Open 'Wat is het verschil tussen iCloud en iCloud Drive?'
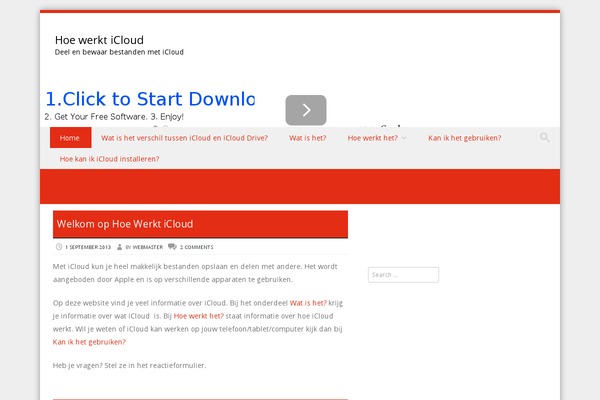The image size is (600, 400). click(x=184, y=138)
